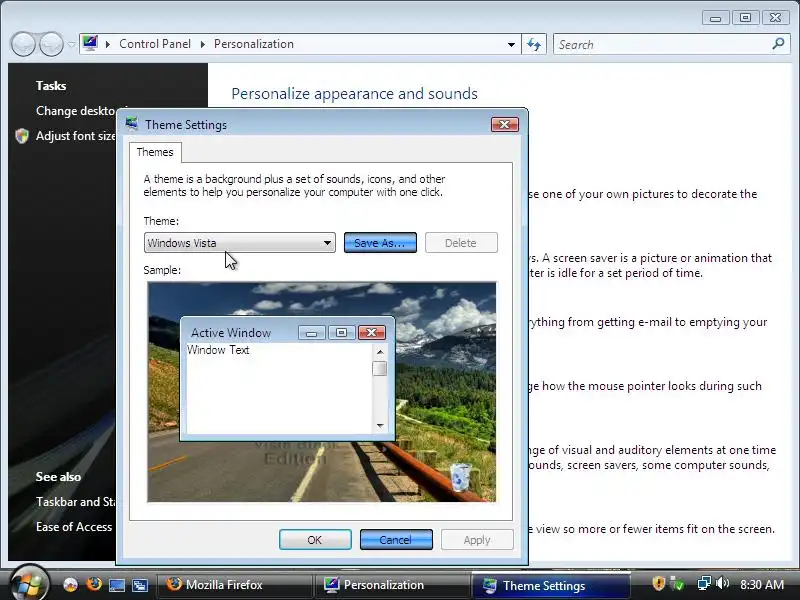Click the Recycle Bin in the sample preview
Screen dimensions: 800x600
(x=460, y=477)
